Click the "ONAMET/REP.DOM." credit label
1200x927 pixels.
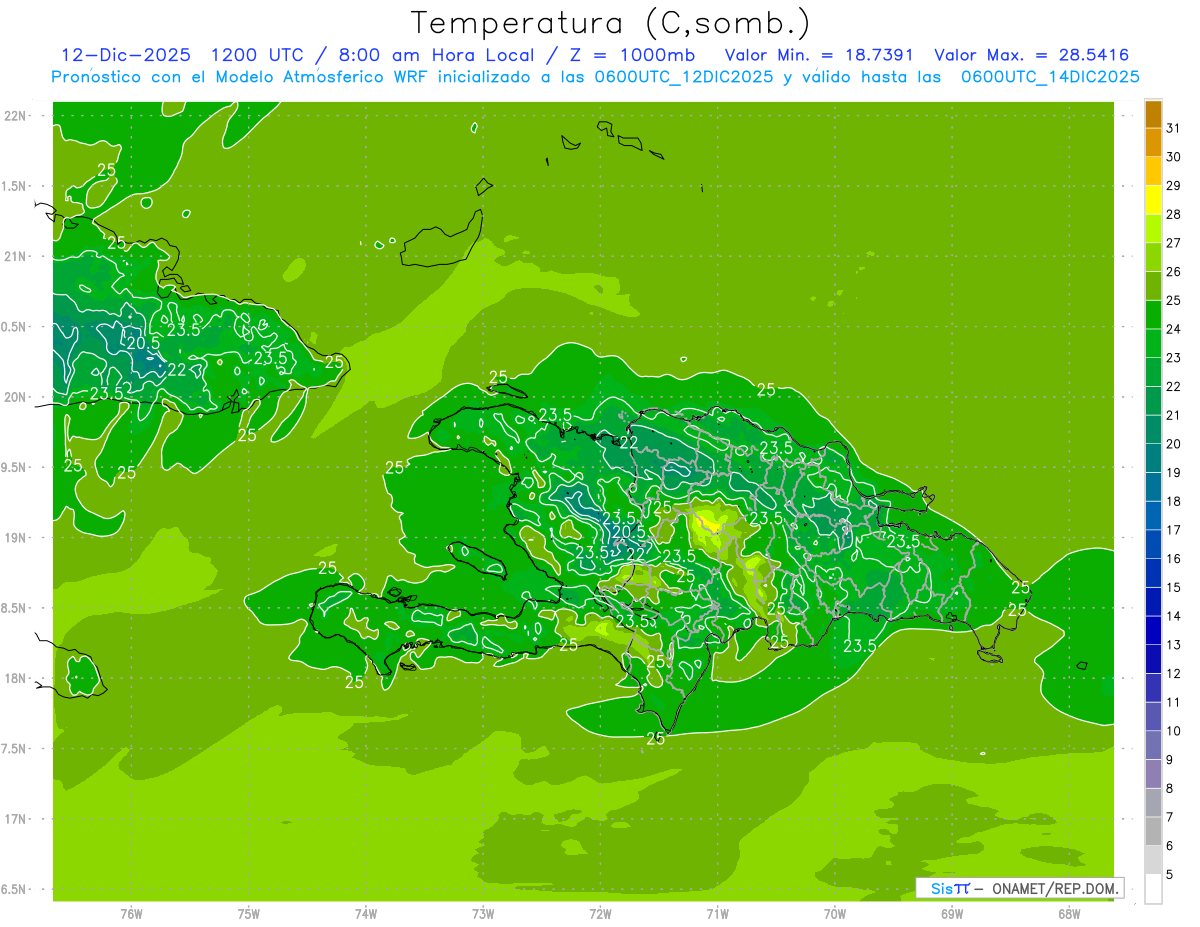(x=1055, y=888)
